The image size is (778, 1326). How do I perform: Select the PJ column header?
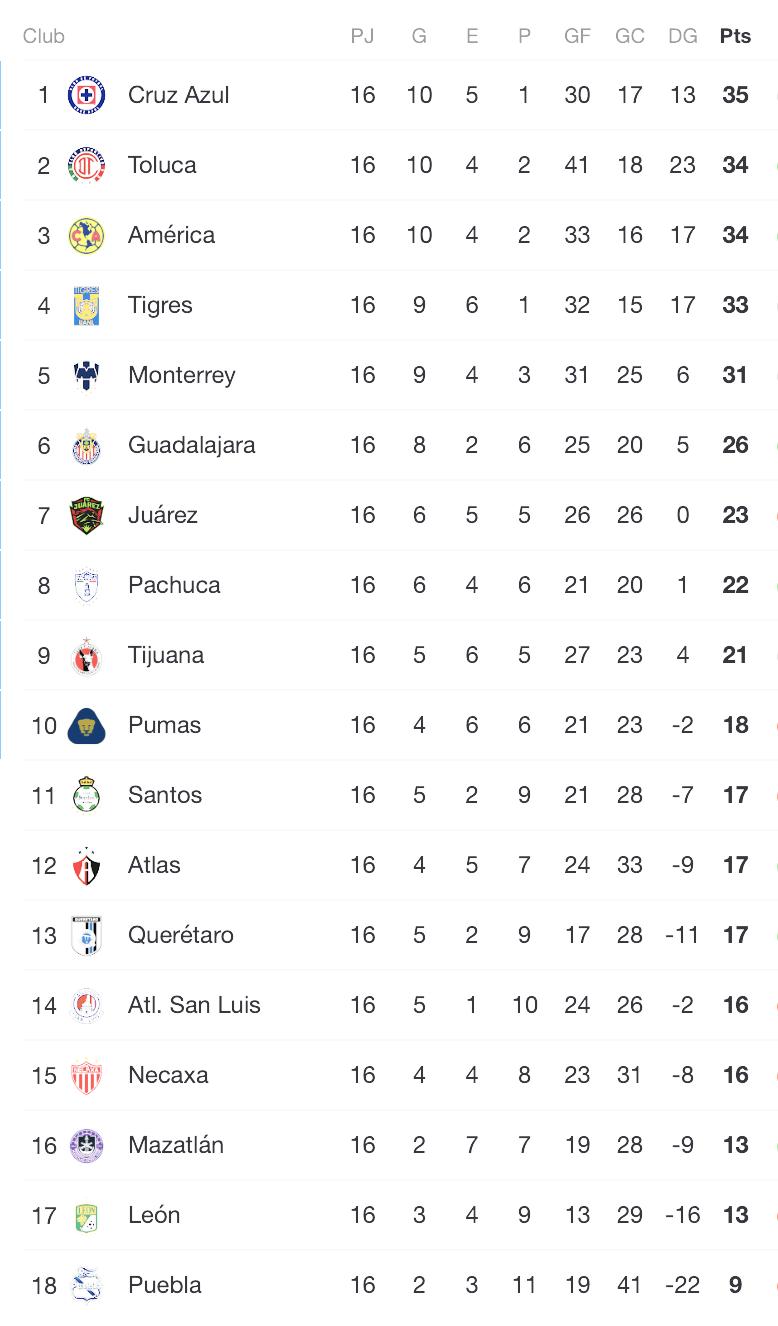362,36
